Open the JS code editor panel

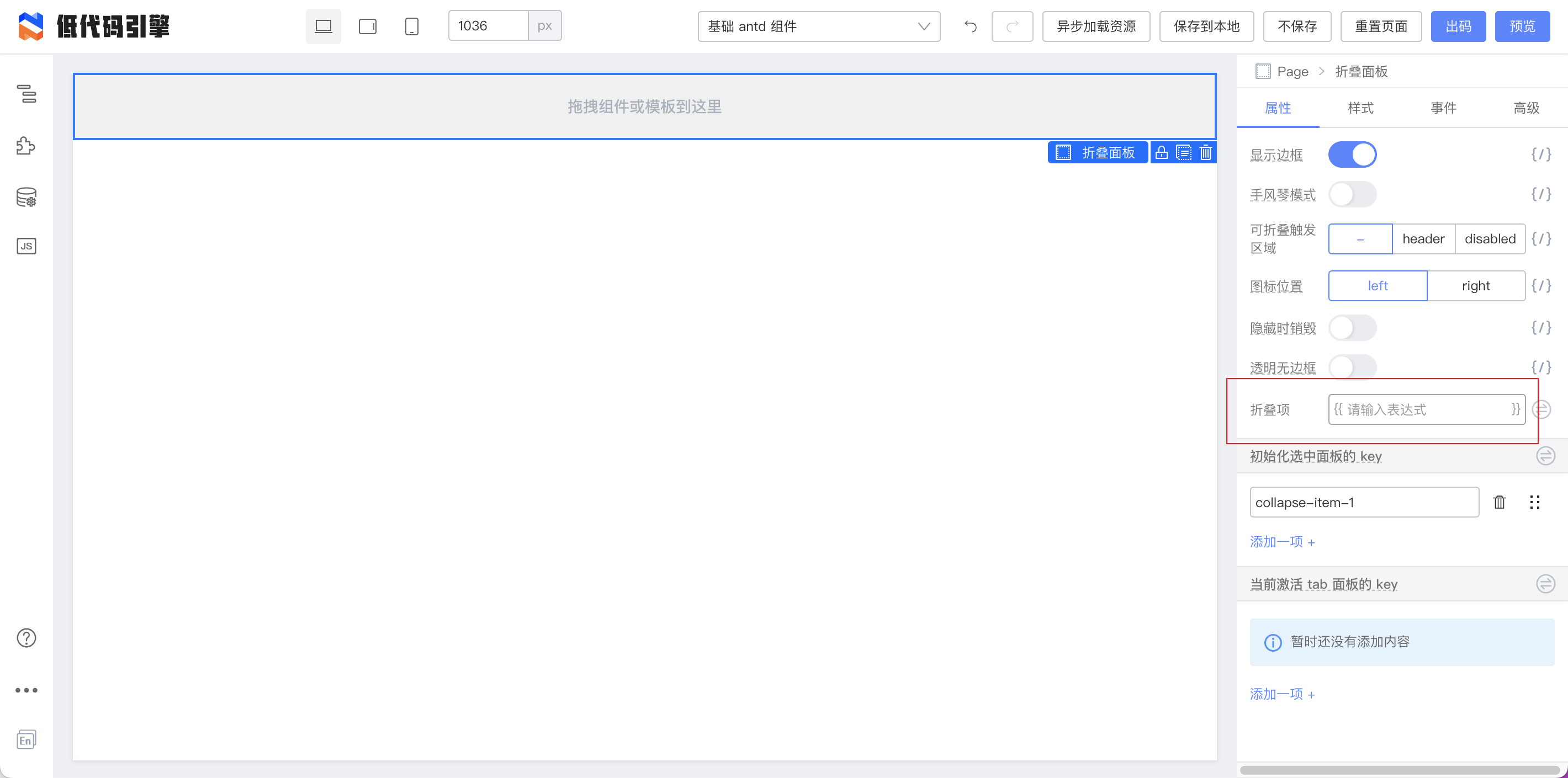click(x=27, y=246)
